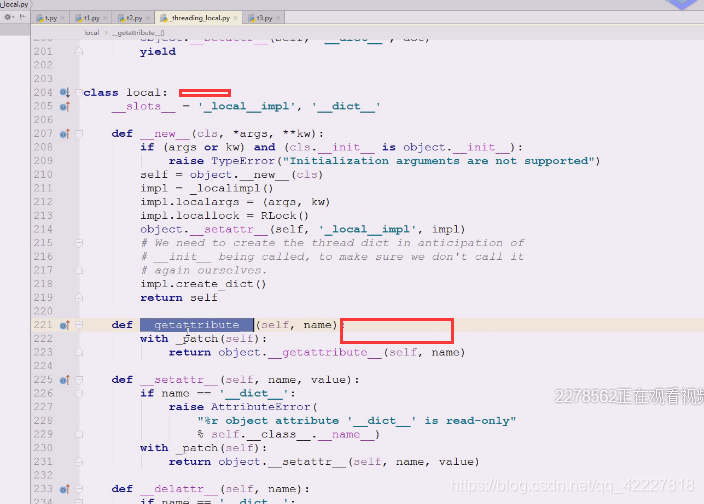
Task: Close the t1.py tab
Action: pyautogui.click(x=105, y=18)
